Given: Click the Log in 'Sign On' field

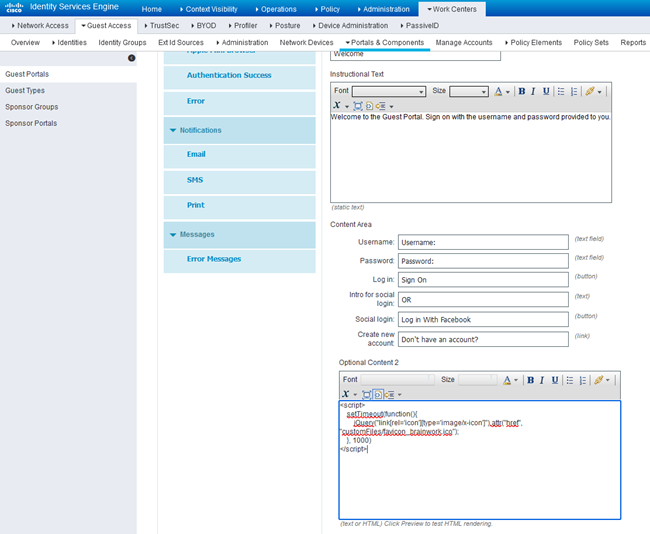Looking at the screenshot, I should [483, 280].
